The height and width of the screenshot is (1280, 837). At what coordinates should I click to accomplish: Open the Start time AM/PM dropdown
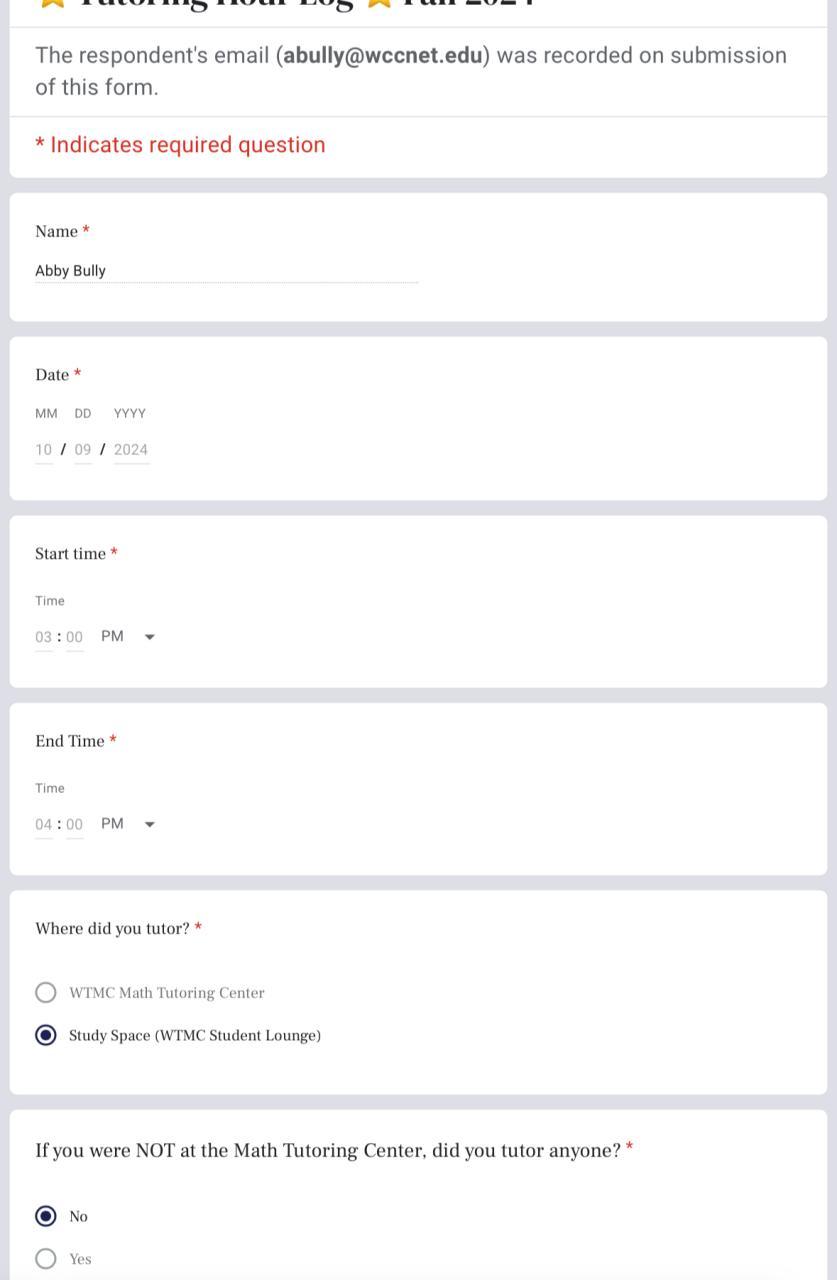(x=128, y=637)
